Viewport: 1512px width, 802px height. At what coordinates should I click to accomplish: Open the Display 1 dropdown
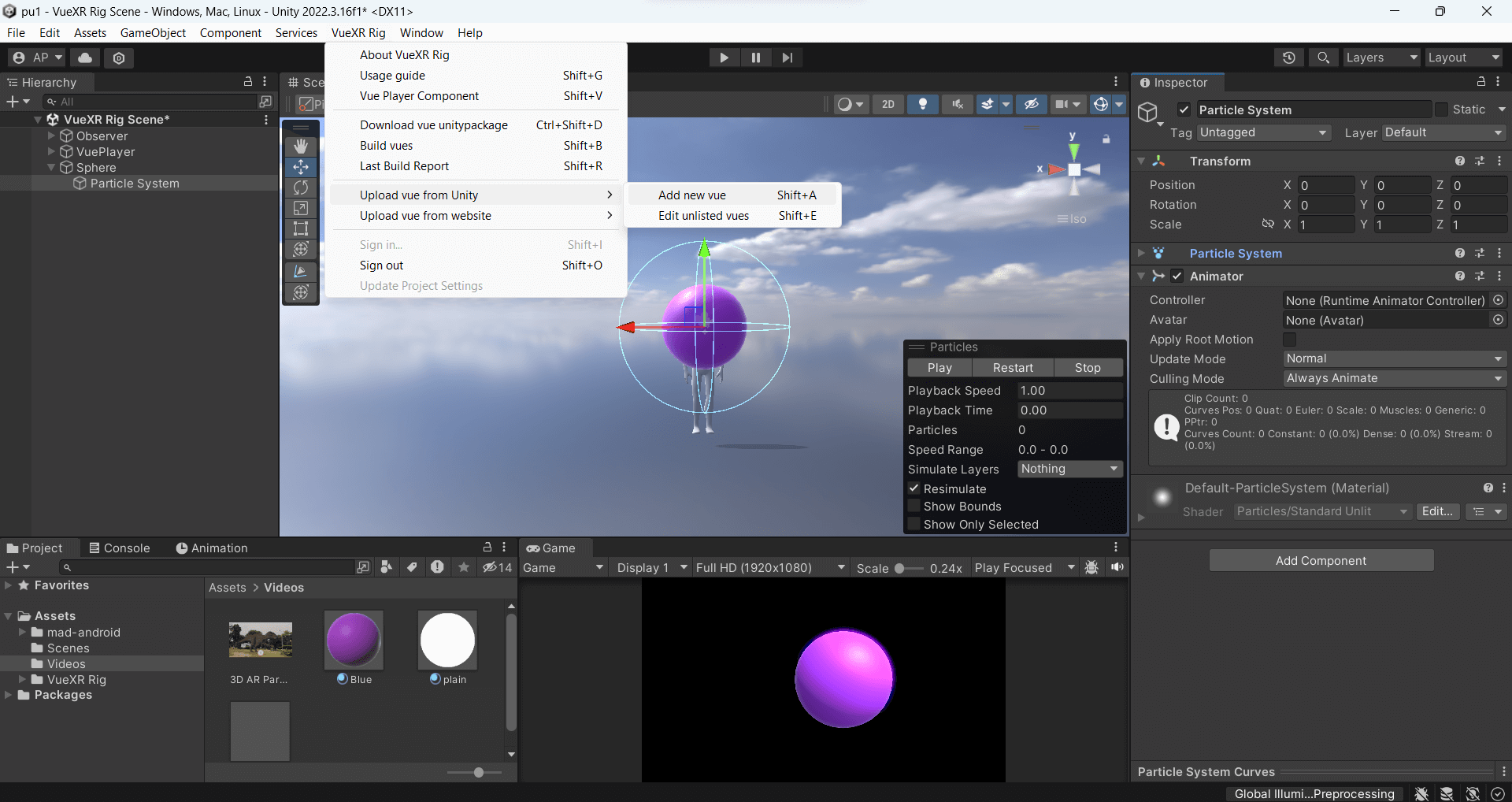pyautogui.click(x=651, y=567)
